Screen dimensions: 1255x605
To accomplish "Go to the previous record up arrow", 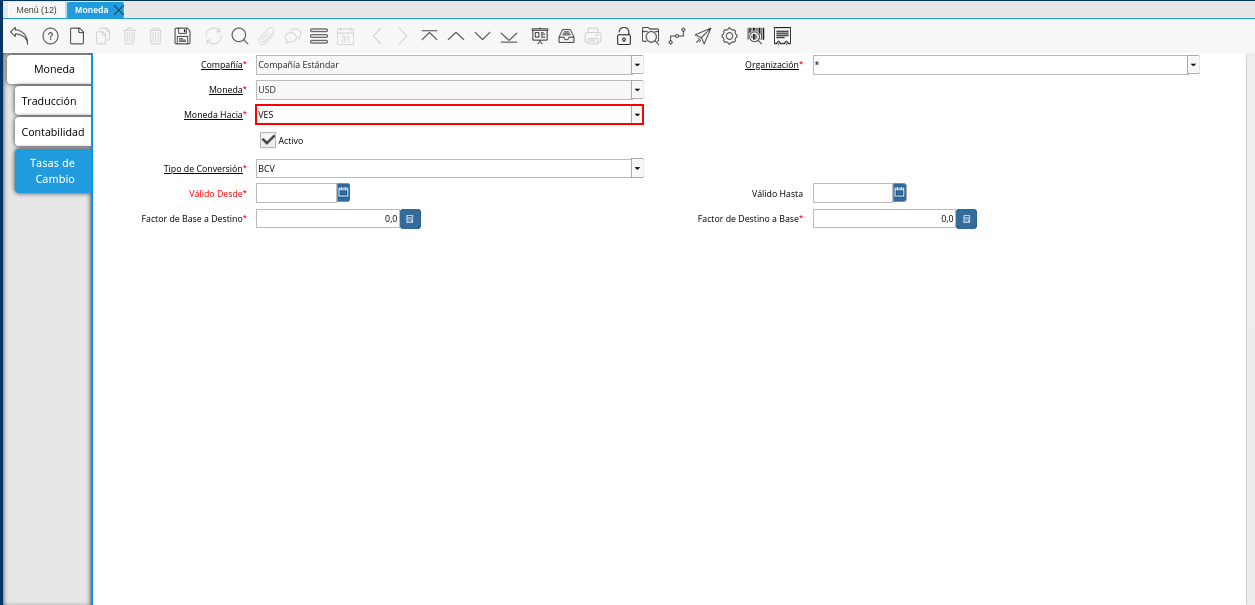I will 456,36.
